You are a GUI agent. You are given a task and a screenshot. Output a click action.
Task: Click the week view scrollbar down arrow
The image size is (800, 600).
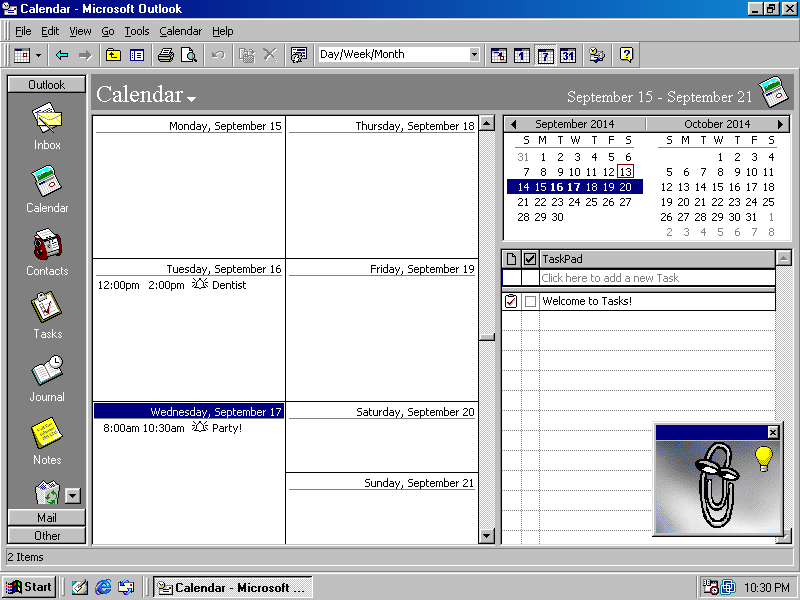(x=487, y=536)
